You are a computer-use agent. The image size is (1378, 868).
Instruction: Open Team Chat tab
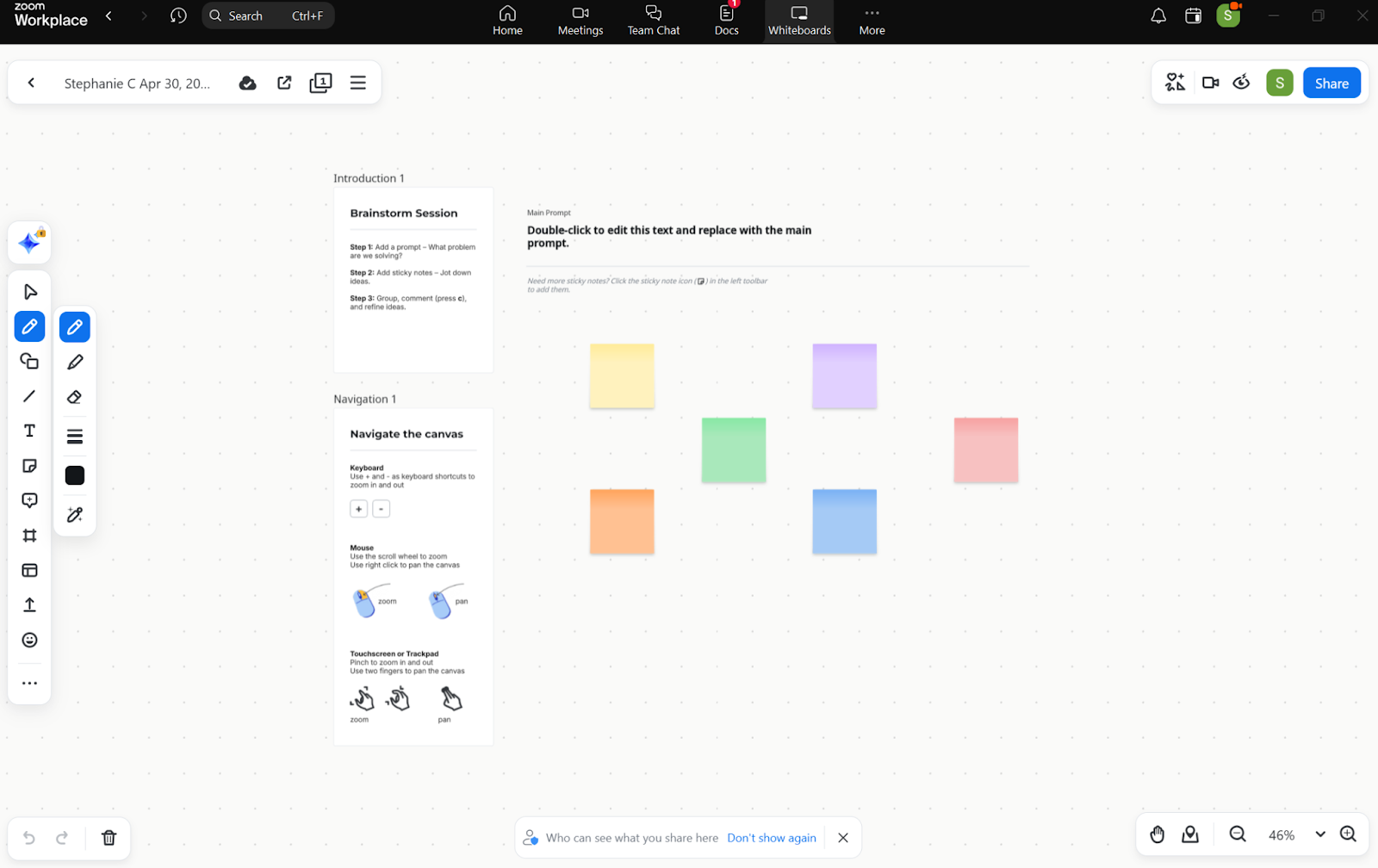click(x=654, y=21)
